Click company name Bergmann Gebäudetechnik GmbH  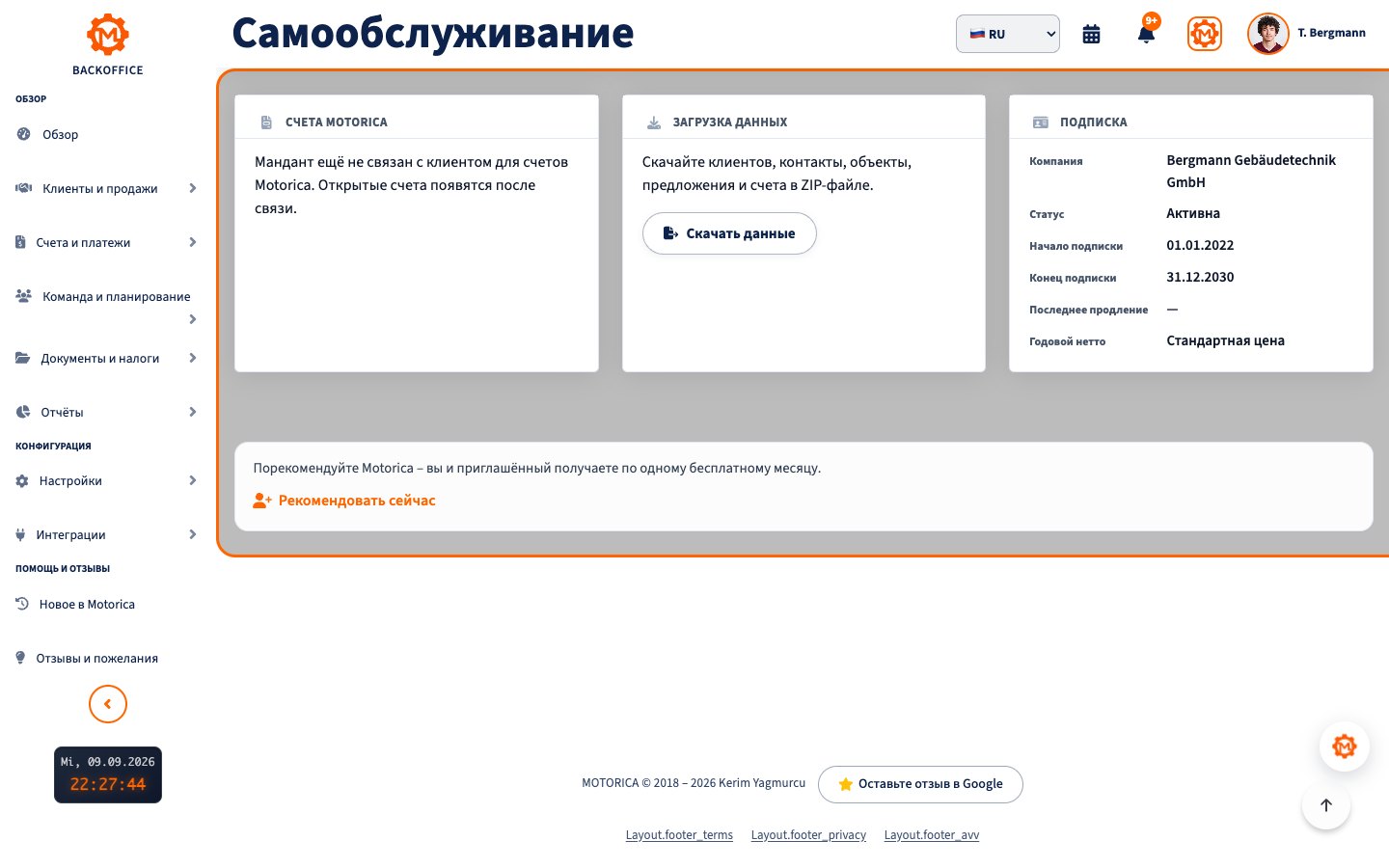[x=1251, y=172]
